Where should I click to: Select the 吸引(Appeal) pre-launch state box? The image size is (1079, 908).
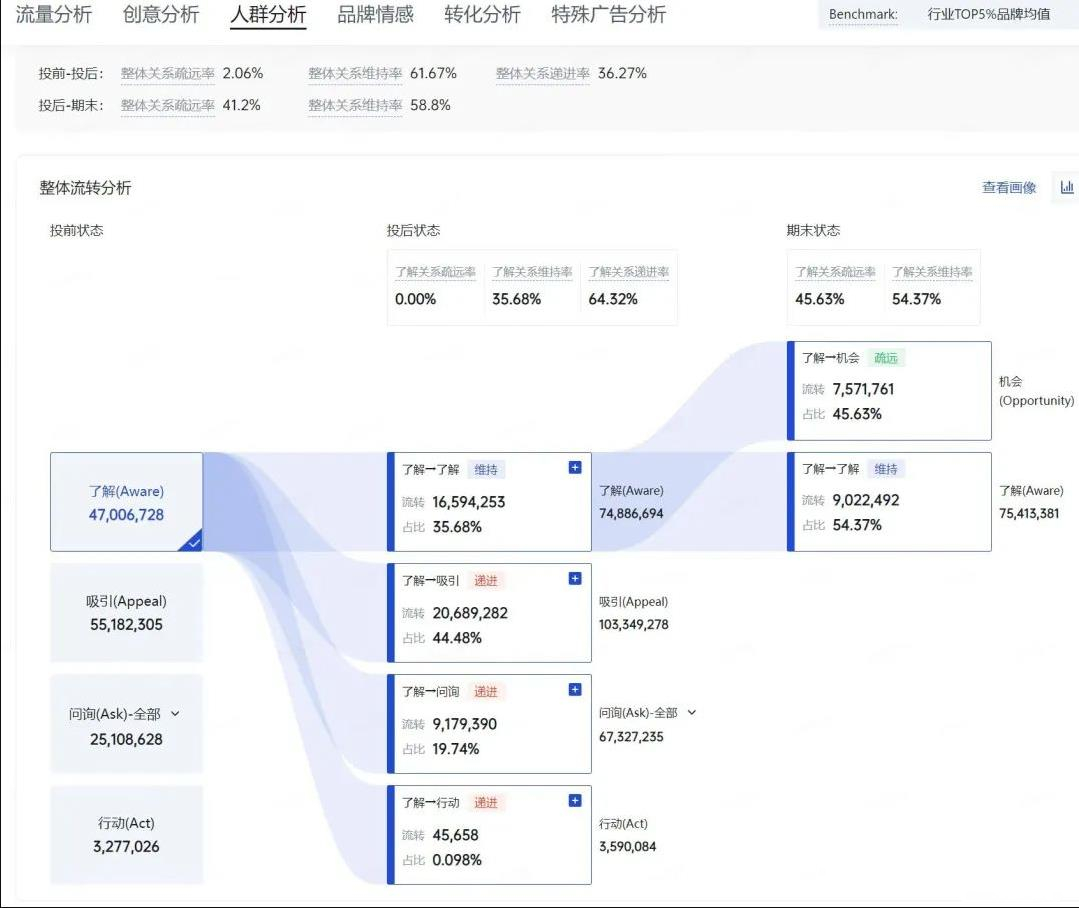point(126,613)
